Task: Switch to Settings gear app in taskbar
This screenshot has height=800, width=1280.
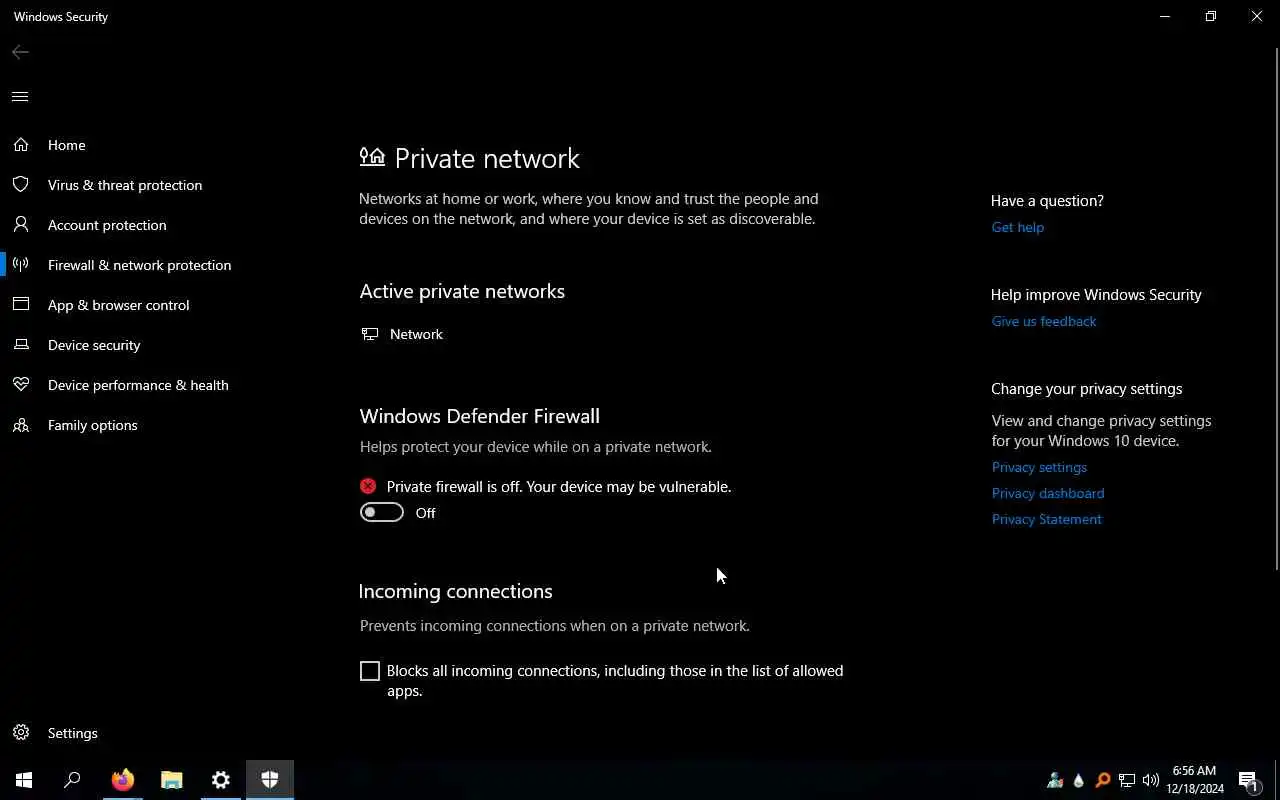Action: 221,780
